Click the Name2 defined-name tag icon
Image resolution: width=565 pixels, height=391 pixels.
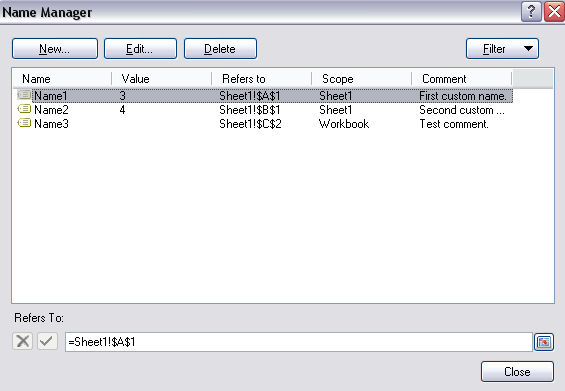[x=24, y=109]
